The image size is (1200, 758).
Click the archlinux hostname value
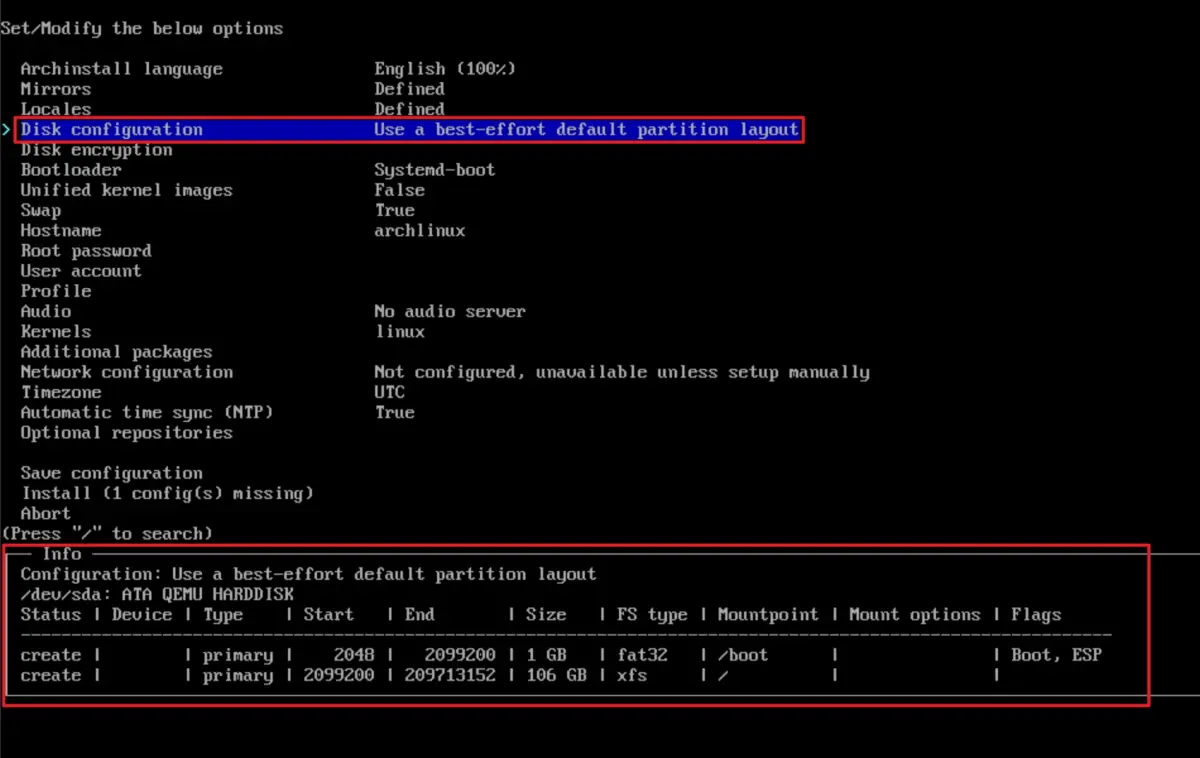(419, 230)
